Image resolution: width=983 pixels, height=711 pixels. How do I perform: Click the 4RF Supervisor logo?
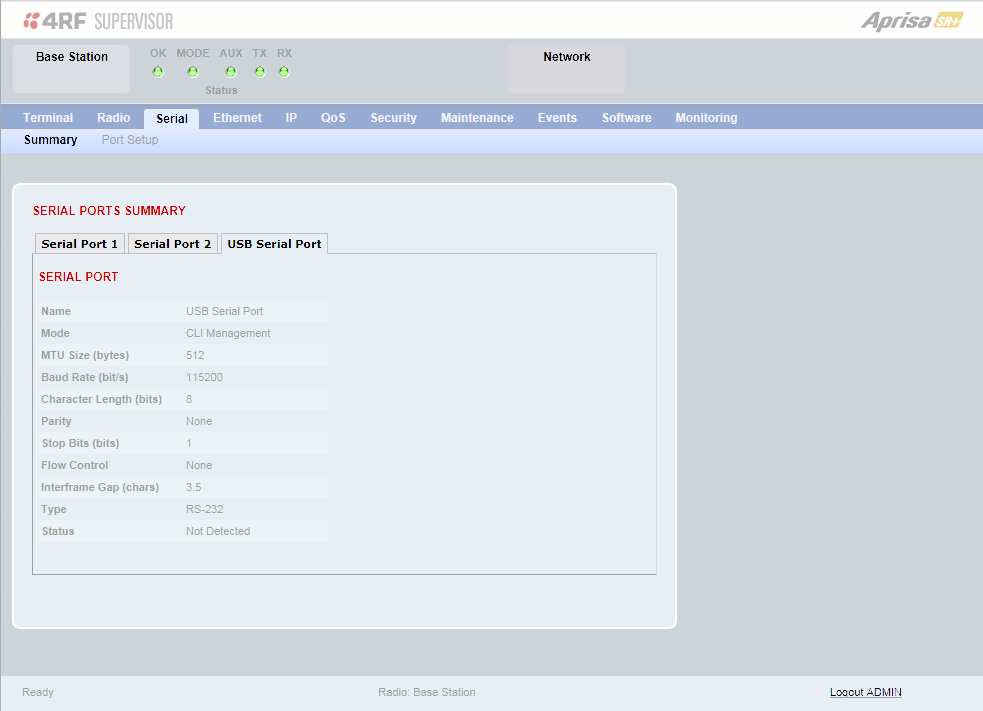click(98, 21)
